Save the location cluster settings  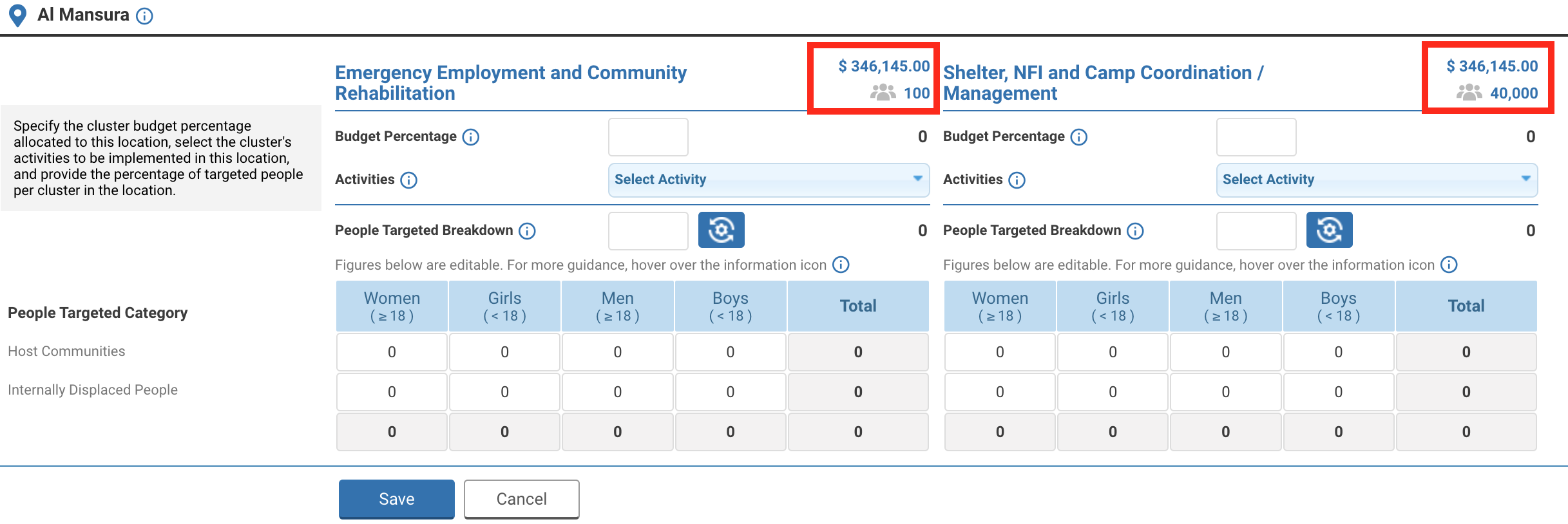(397, 499)
